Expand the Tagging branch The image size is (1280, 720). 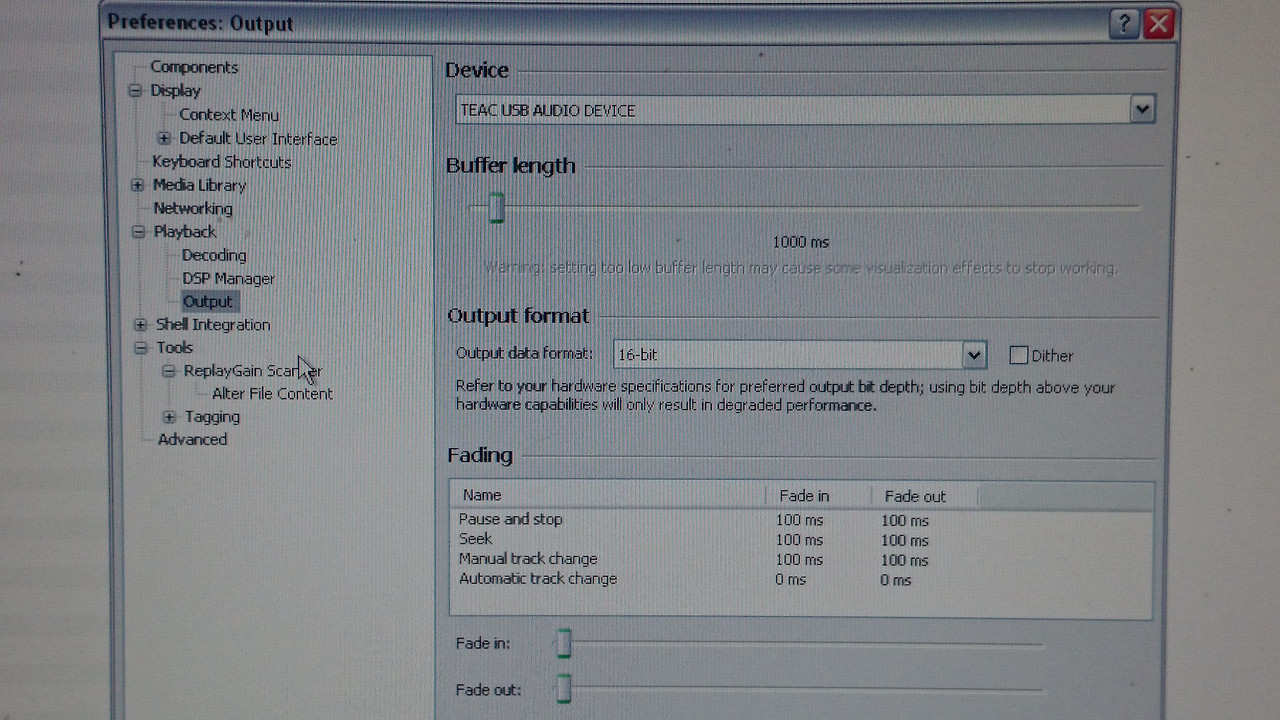[169, 416]
